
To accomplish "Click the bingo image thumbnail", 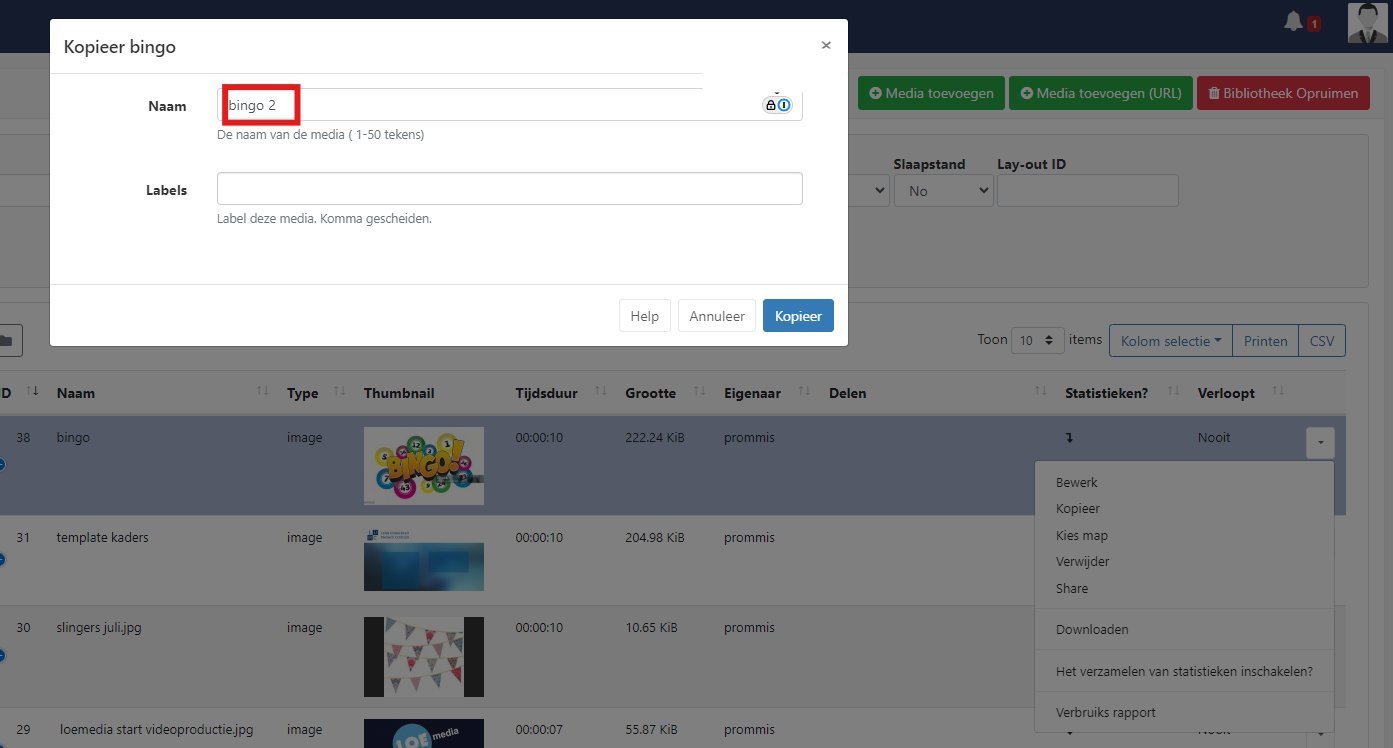I will pos(424,466).
